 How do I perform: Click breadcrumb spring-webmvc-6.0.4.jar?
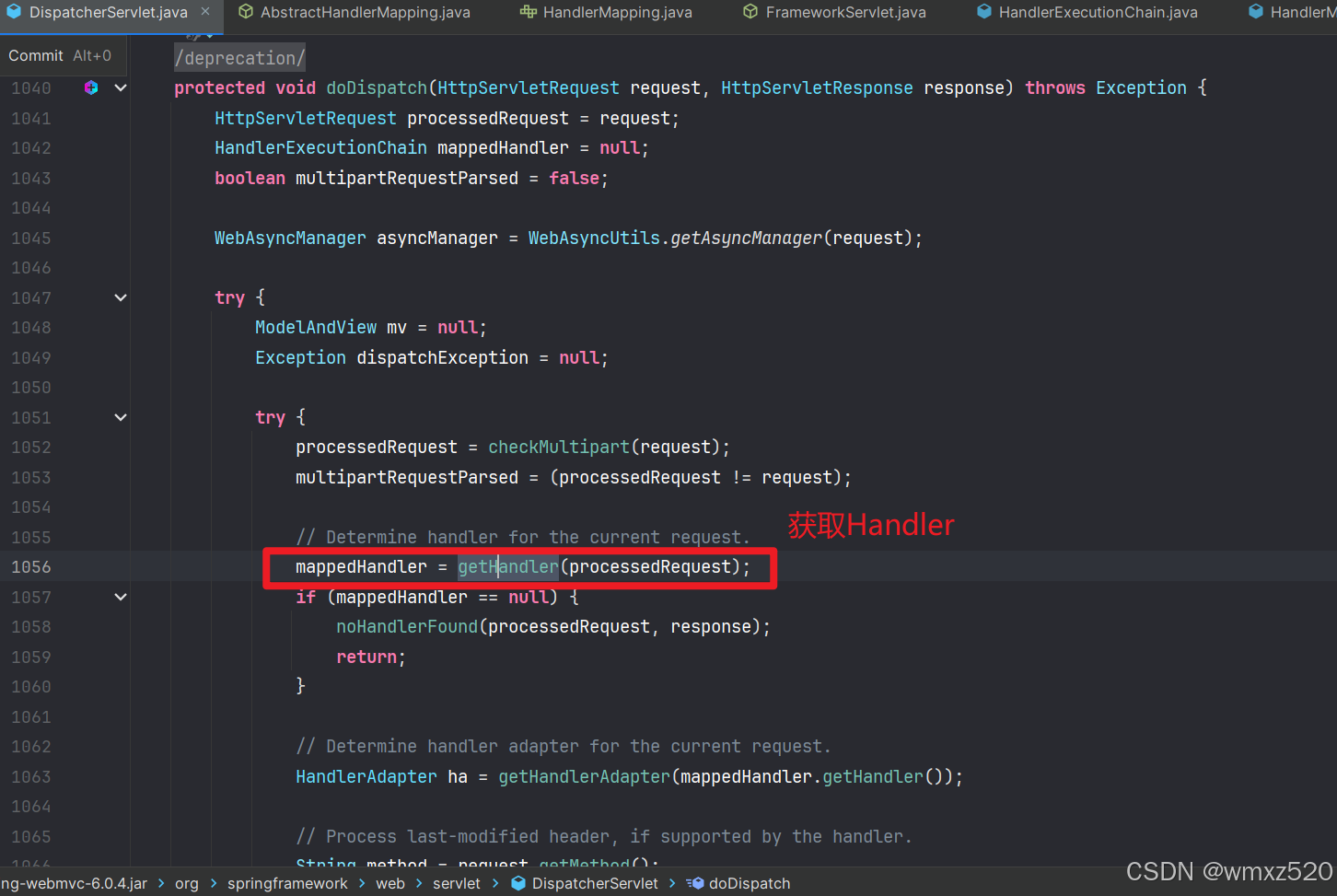coord(74,883)
